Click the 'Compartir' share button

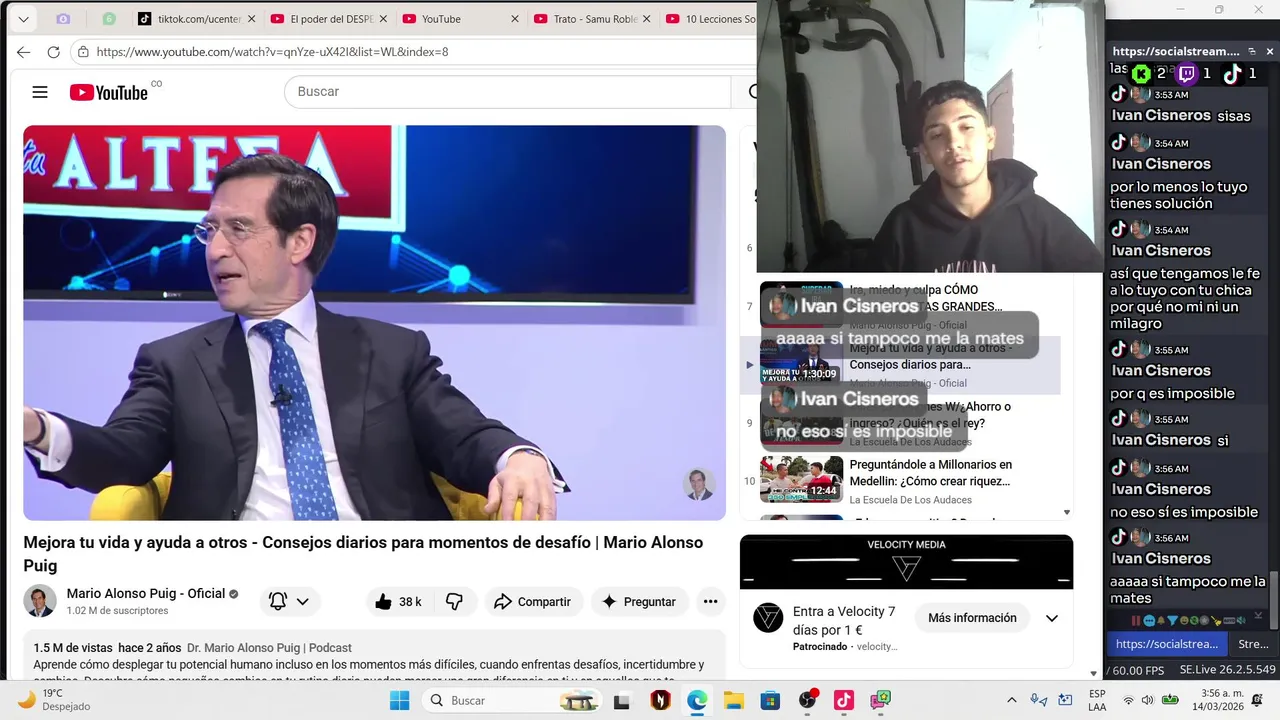[533, 601]
